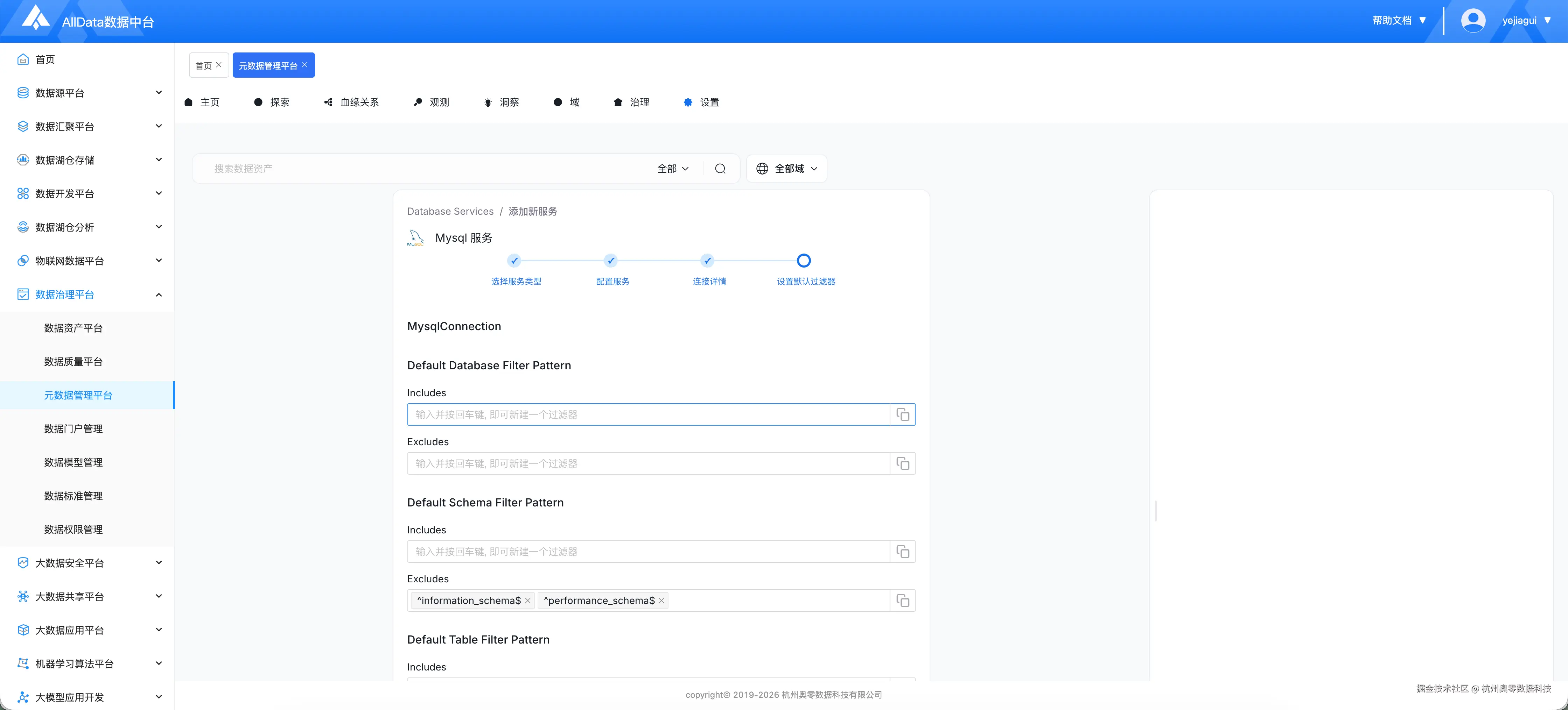This screenshot has height=710, width=1568.
Task: Click the MySQL dolphin logo
Action: [416, 238]
